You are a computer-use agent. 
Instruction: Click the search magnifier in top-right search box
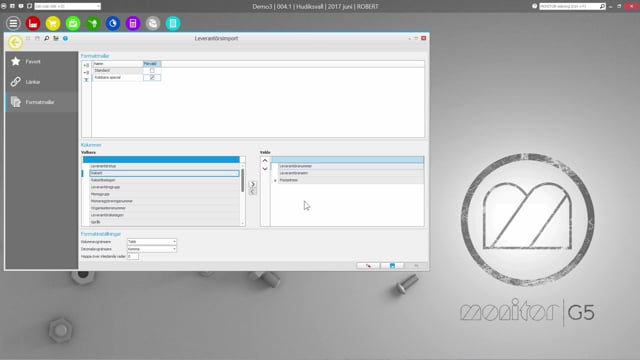tap(602, 6)
